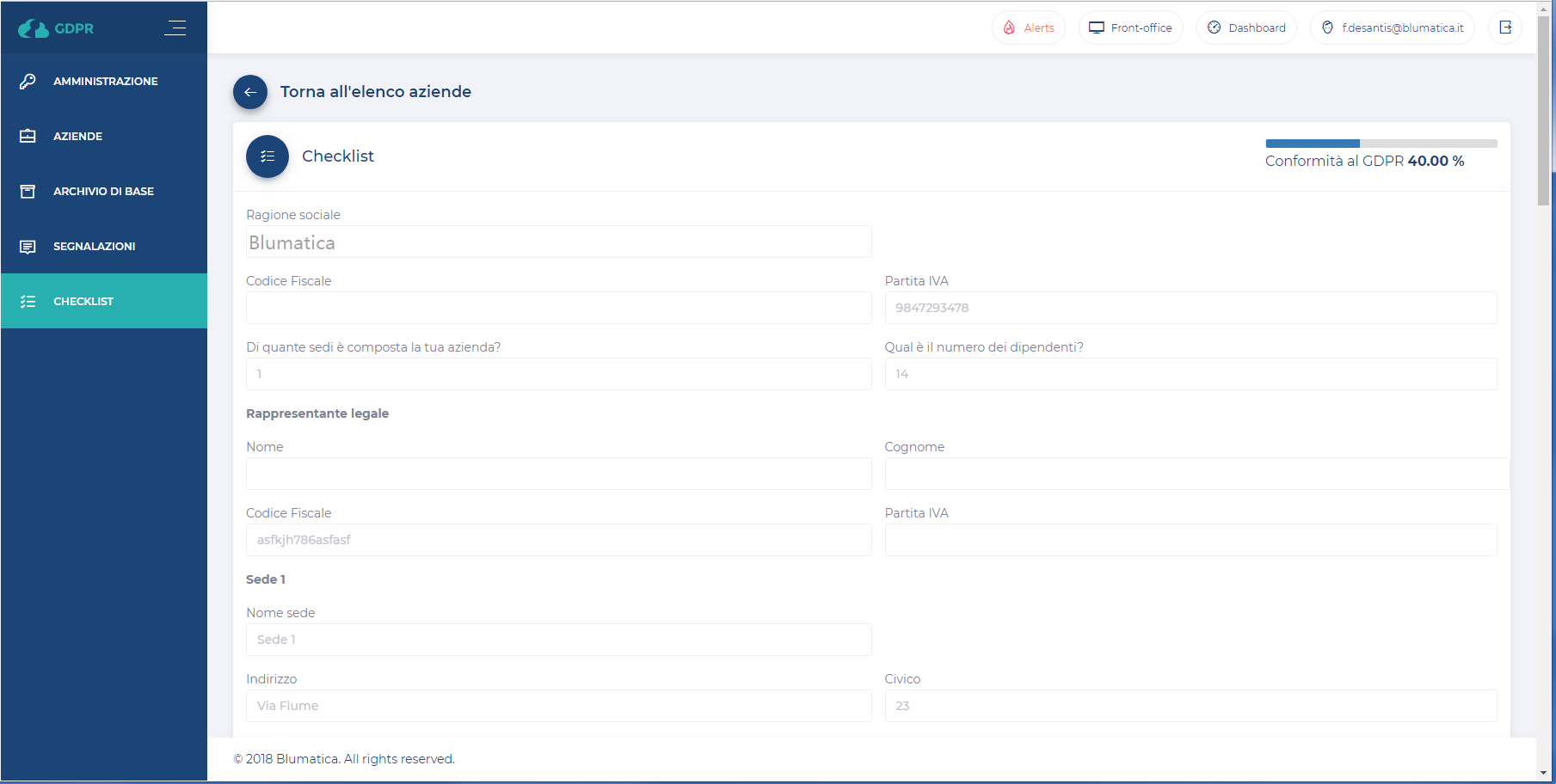Screen dimensions: 1556x784
Task: Click the Partita IVA field showing 9847293478
Action: pos(1190,308)
